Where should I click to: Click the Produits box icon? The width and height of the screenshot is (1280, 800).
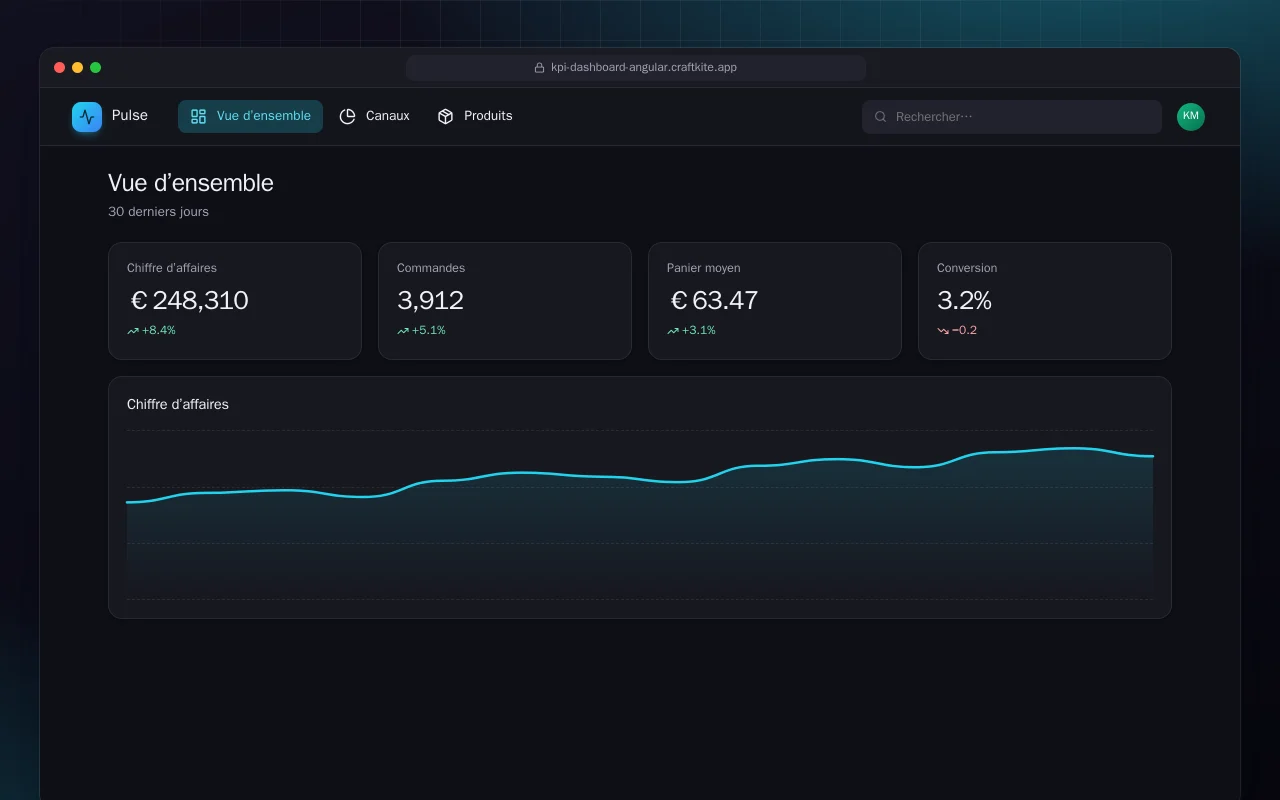(x=446, y=116)
